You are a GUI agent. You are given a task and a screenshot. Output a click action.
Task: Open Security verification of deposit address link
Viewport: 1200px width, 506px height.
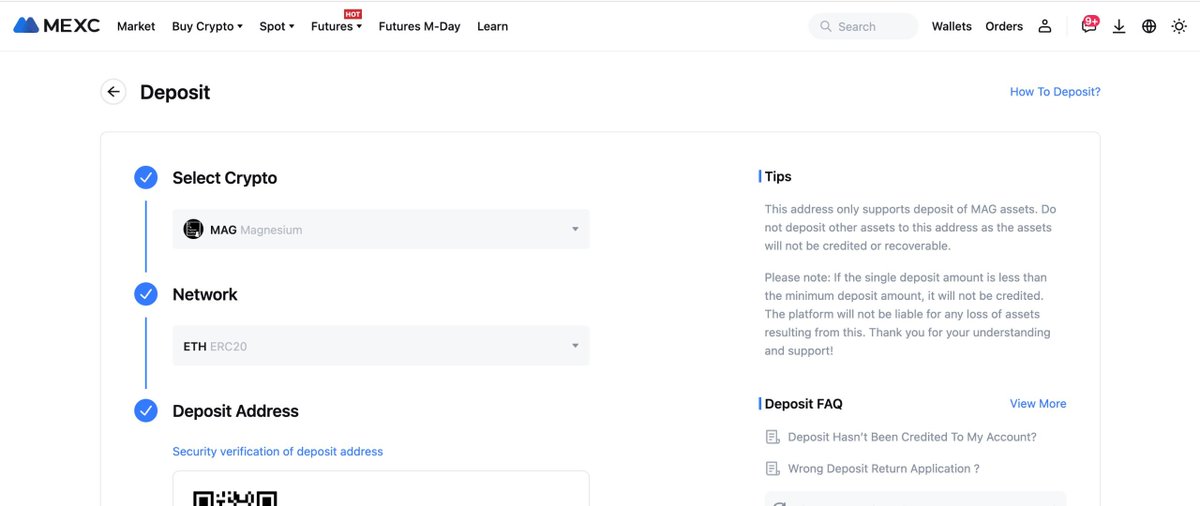(278, 452)
